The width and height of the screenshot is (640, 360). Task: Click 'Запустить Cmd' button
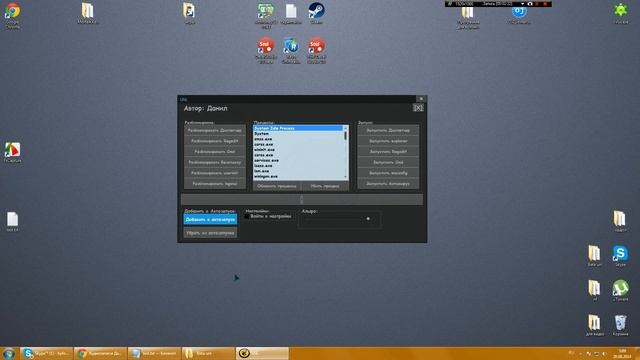(388, 162)
